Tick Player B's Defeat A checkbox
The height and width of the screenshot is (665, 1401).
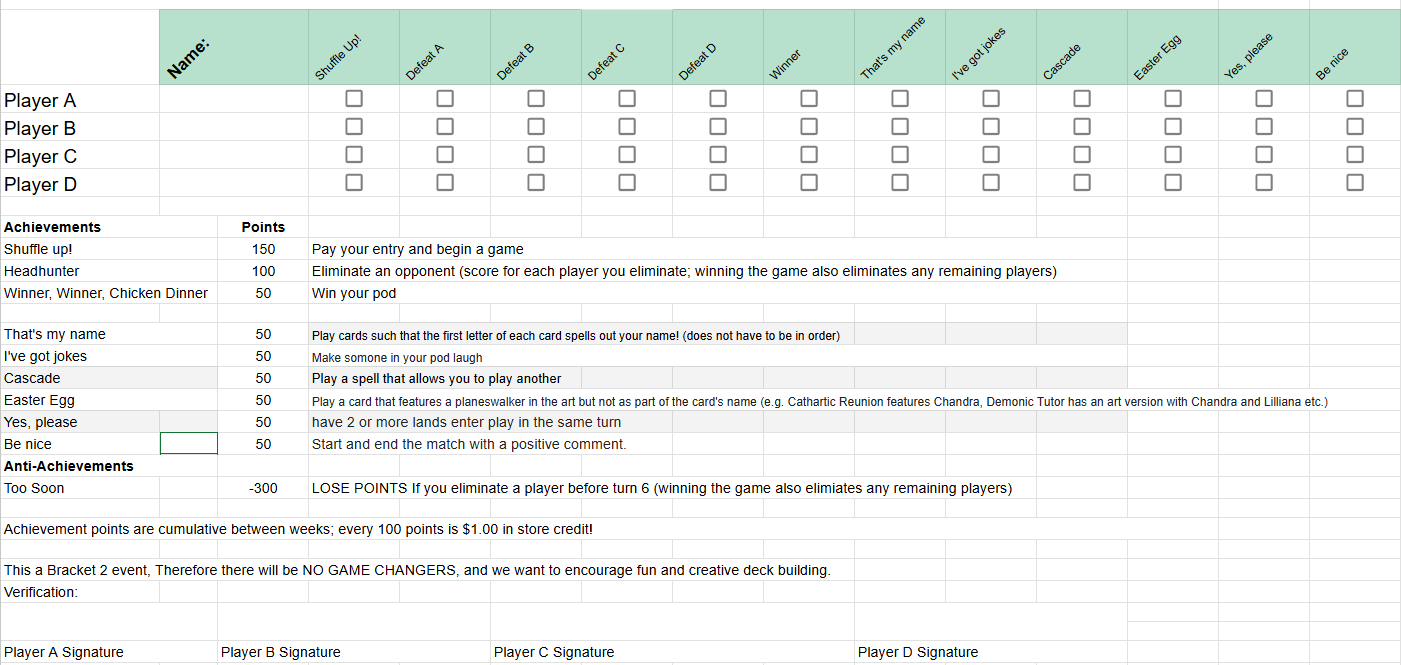tap(445, 126)
